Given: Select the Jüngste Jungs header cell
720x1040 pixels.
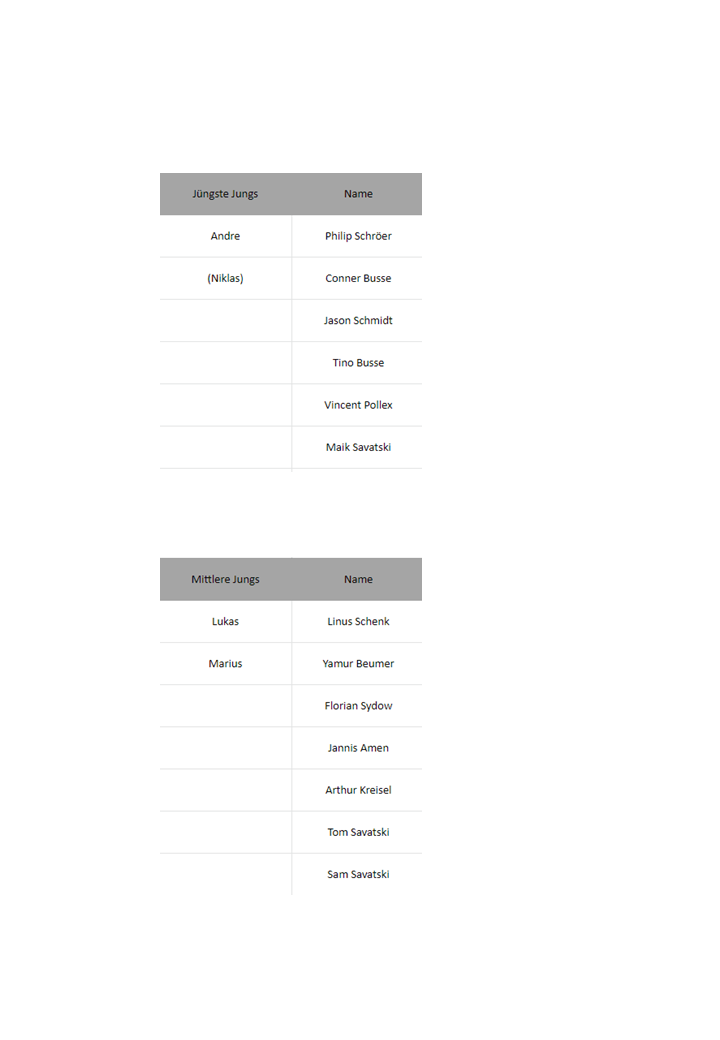Looking at the screenshot, I should pyautogui.click(x=225, y=194).
